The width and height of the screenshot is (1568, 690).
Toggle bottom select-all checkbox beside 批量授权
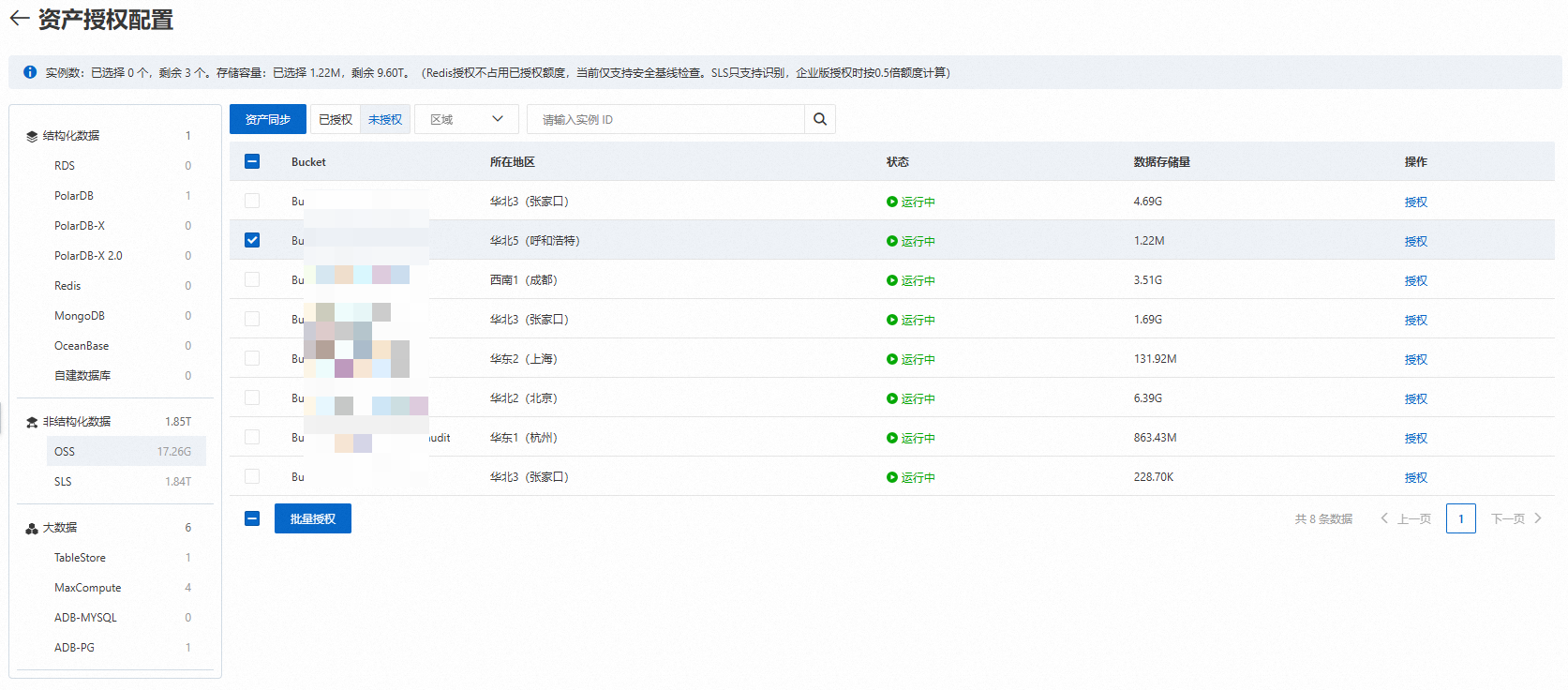252,518
